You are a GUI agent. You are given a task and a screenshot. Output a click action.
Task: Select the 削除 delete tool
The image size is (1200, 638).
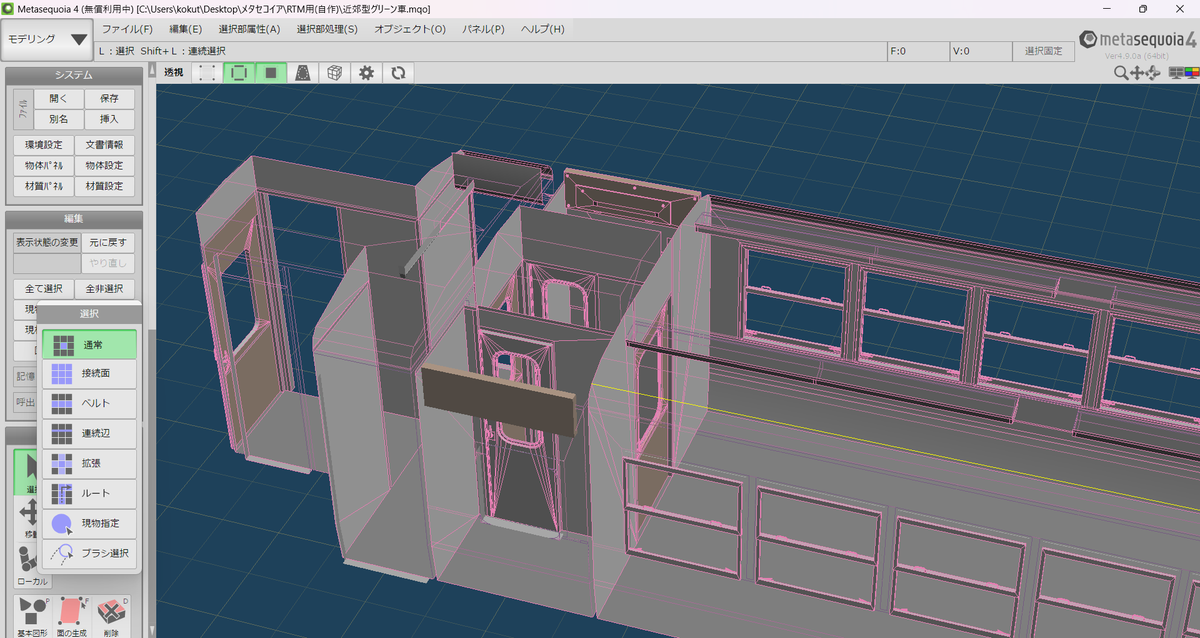111,617
